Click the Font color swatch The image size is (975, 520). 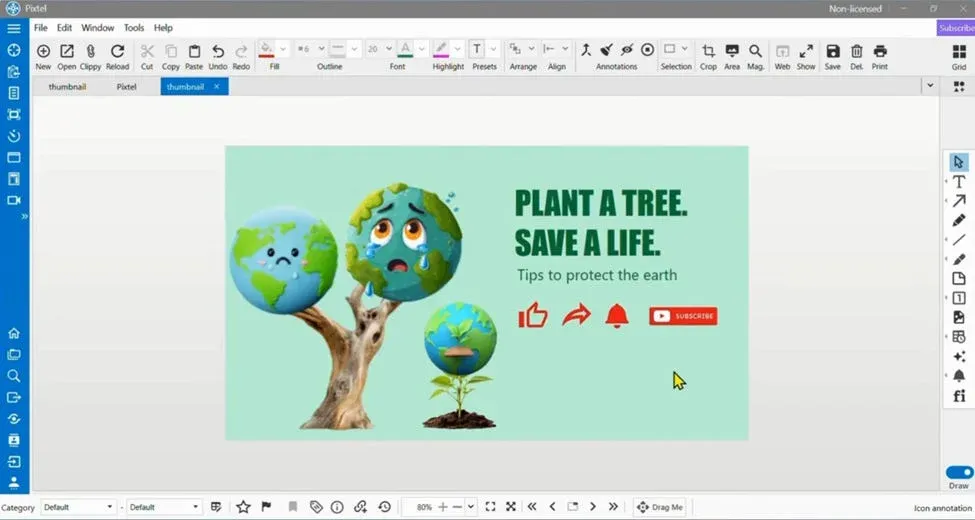405,49
